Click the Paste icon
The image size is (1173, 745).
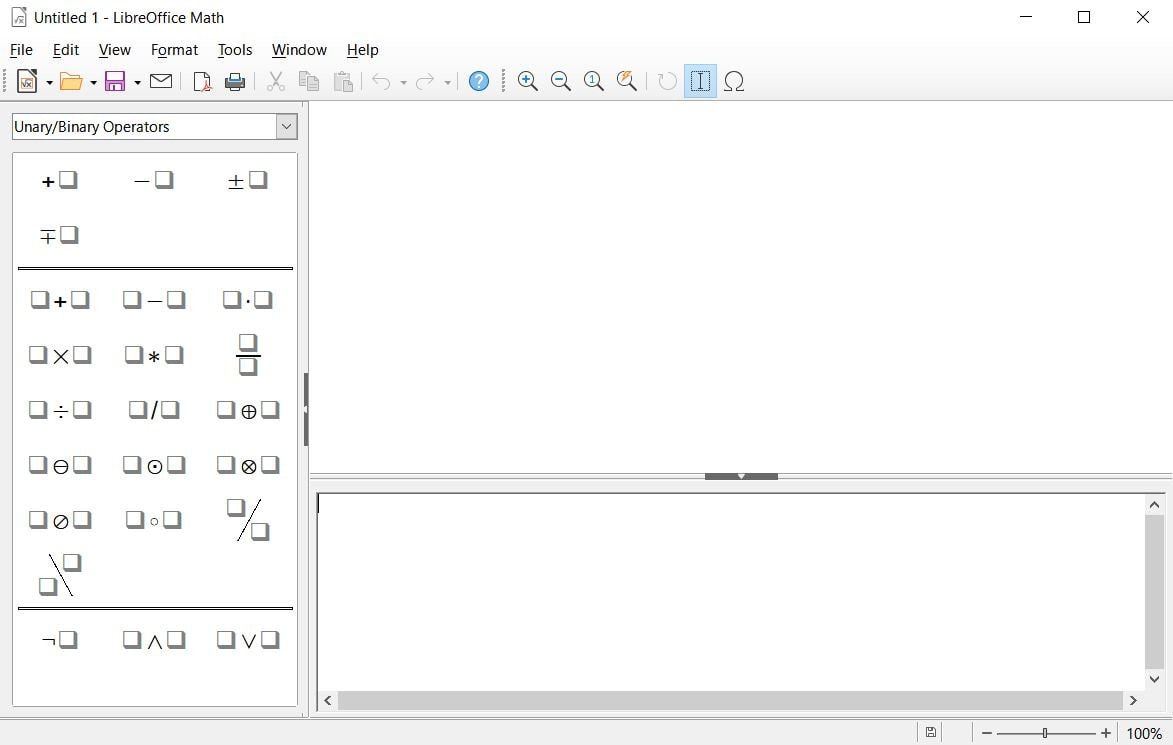click(343, 81)
